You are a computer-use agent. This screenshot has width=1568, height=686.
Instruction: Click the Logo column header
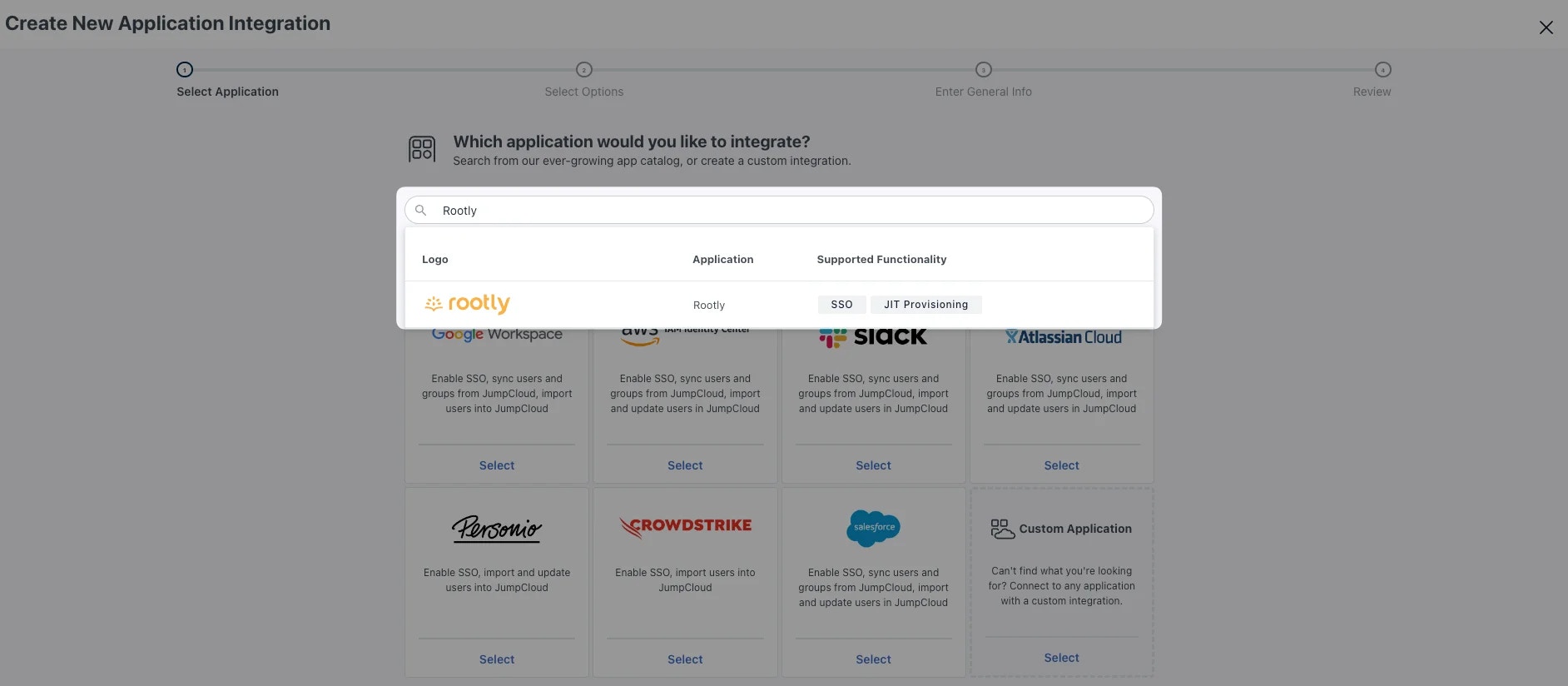click(435, 260)
